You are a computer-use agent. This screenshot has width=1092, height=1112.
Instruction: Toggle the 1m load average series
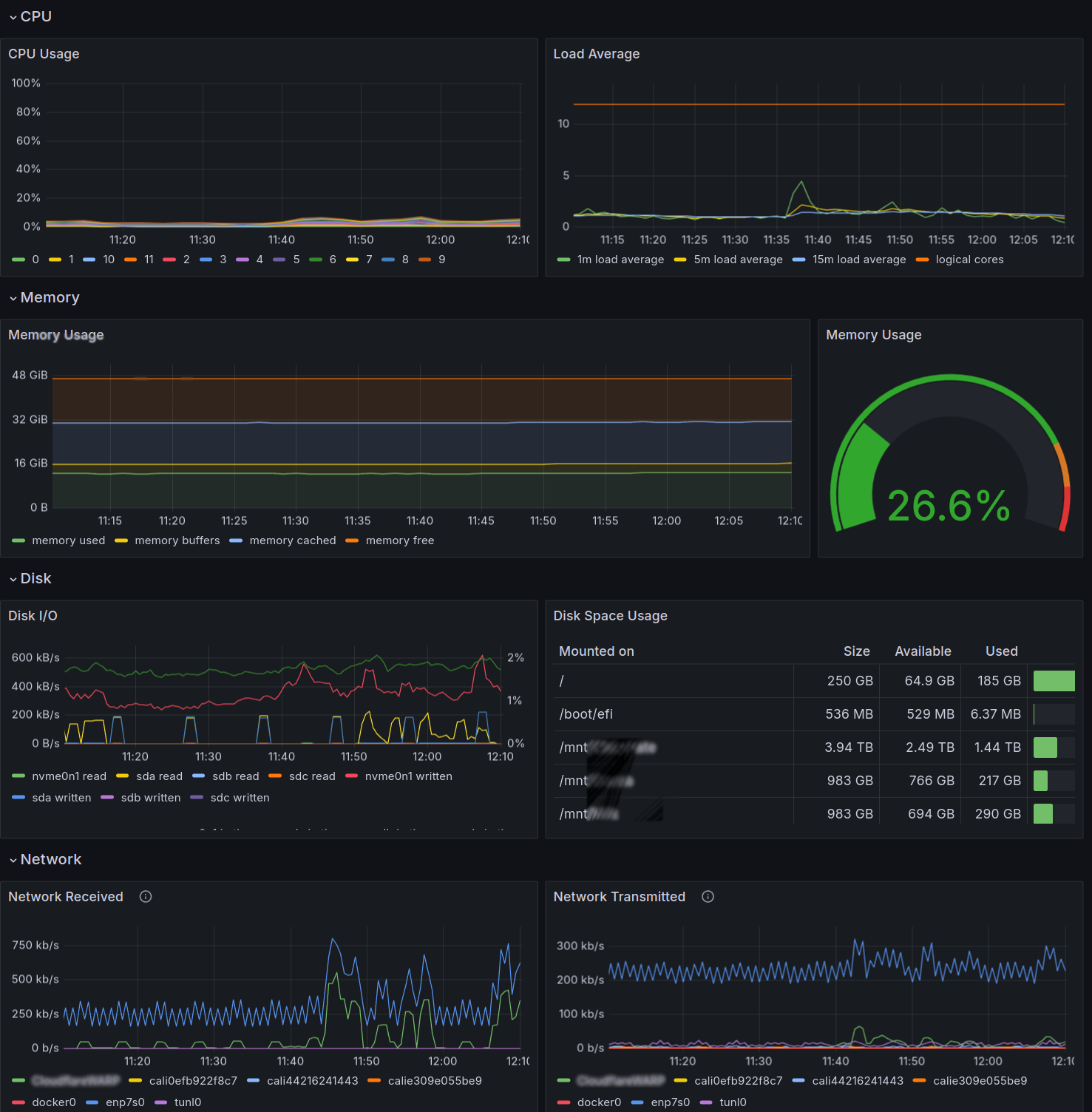coord(621,260)
